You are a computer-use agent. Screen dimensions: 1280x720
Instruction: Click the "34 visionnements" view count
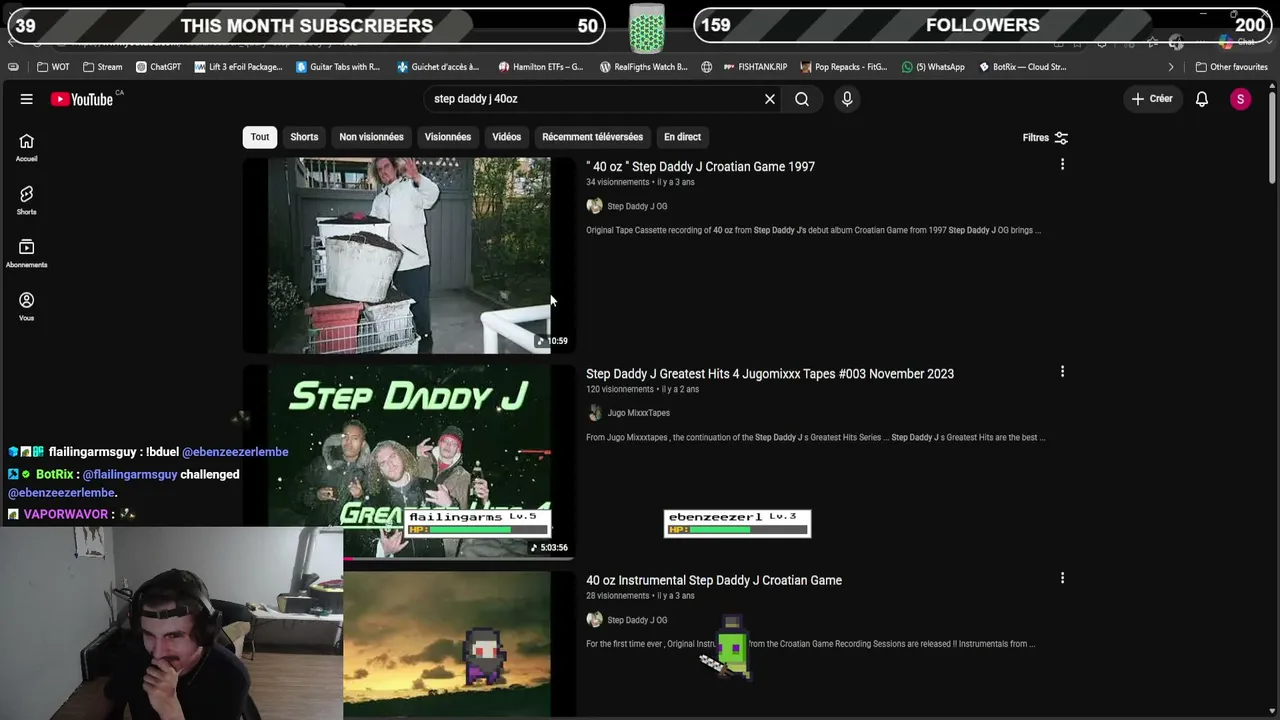pos(618,182)
